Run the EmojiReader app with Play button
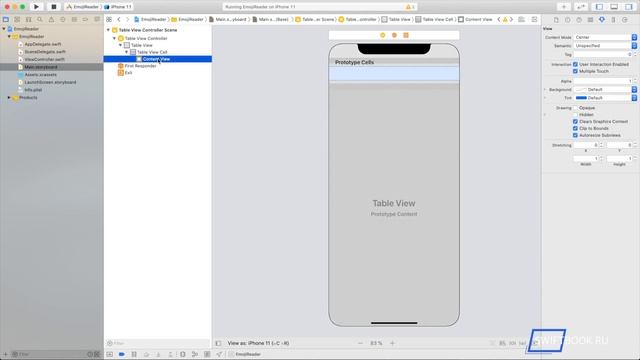Screen dimensions: 640x360 (x=36, y=7)
